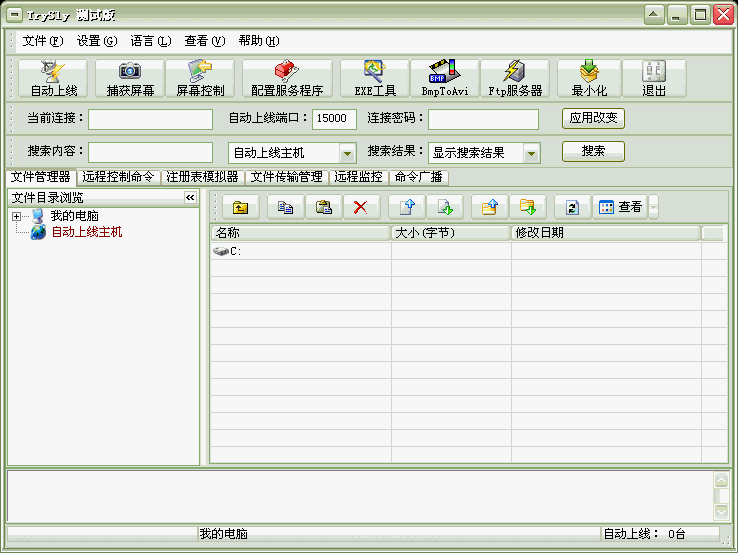Click the 应用改变 button
The height and width of the screenshot is (553, 738).
tap(593, 118)
